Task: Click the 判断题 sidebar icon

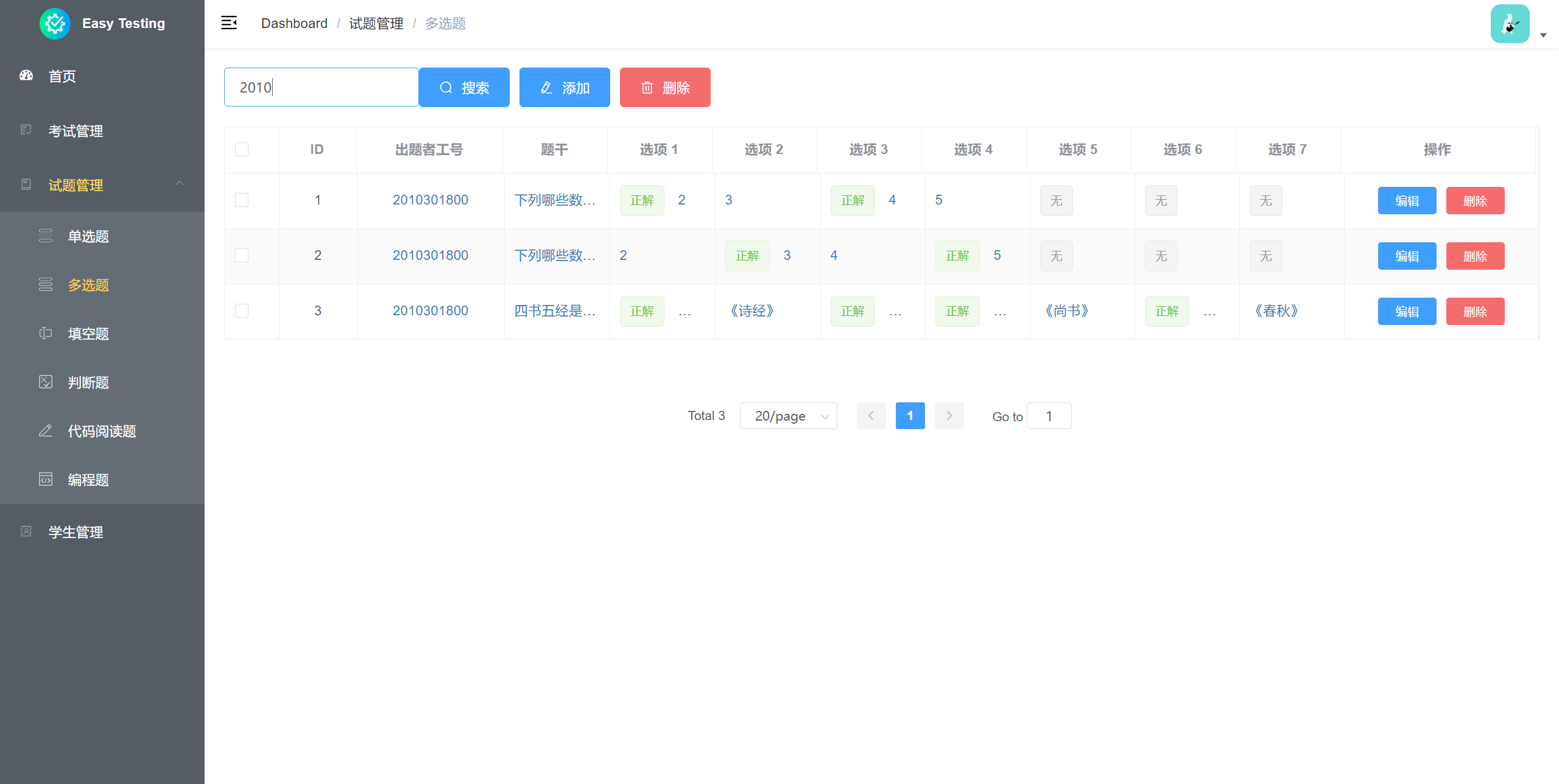Action: coord(46,382)
